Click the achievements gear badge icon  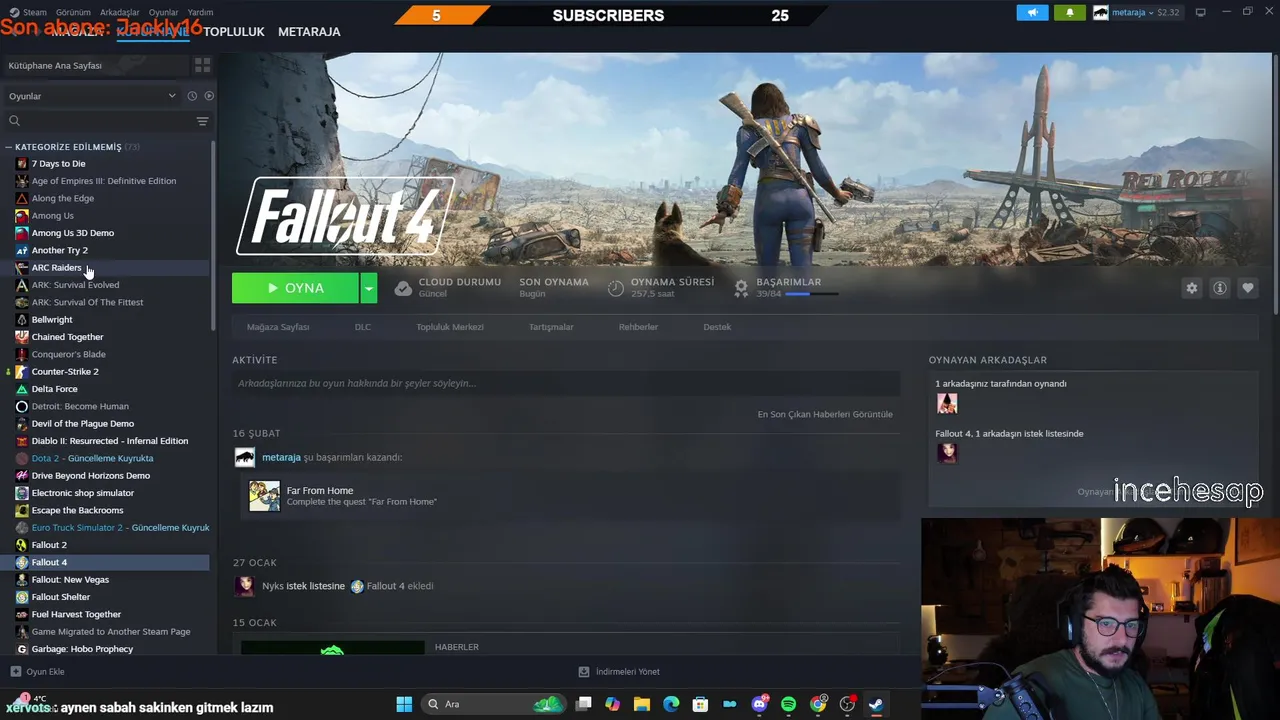point(741,288)
